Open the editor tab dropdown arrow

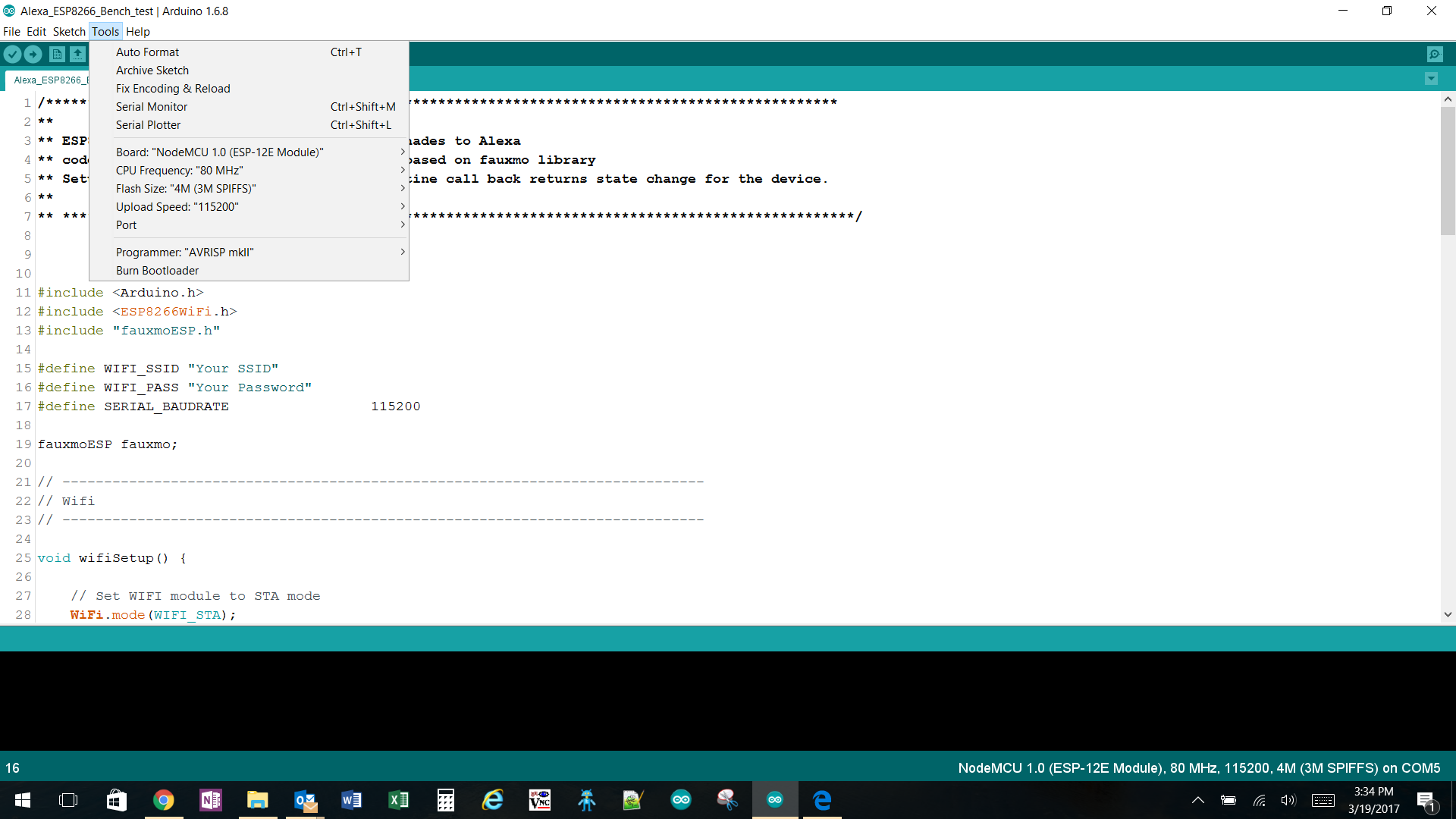(x=1431, y=79)
